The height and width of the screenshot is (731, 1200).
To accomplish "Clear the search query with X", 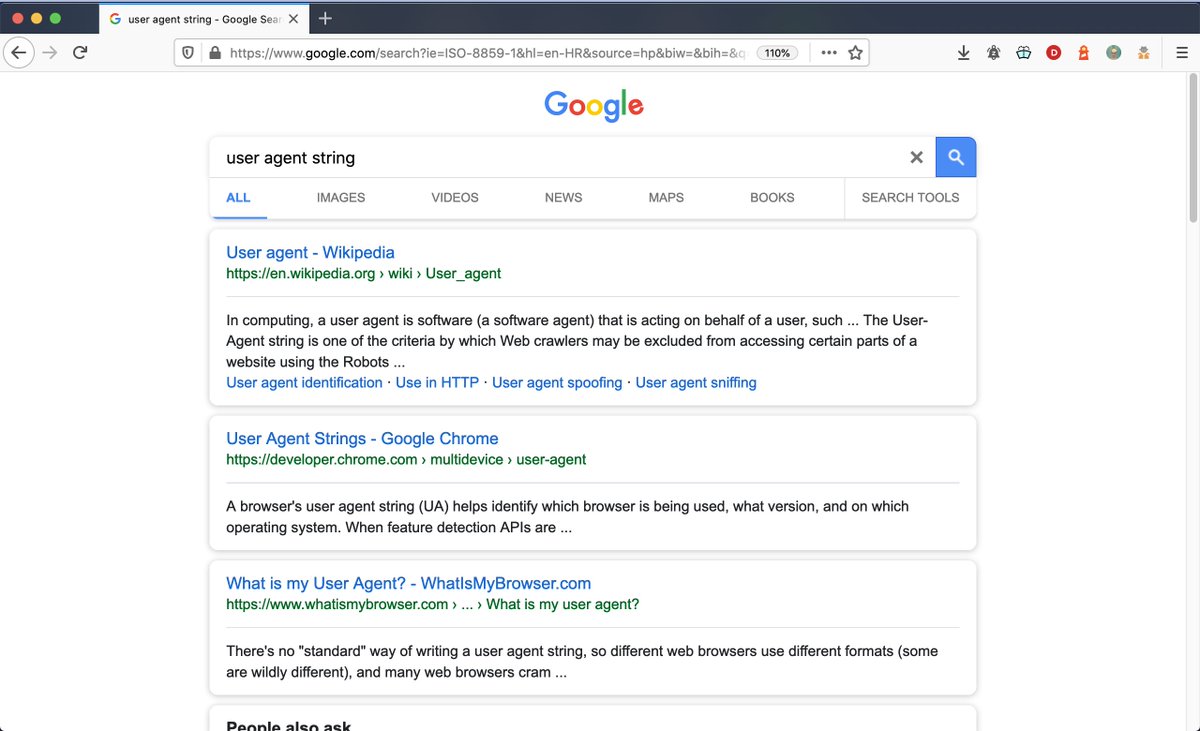I will click(916, 157).
